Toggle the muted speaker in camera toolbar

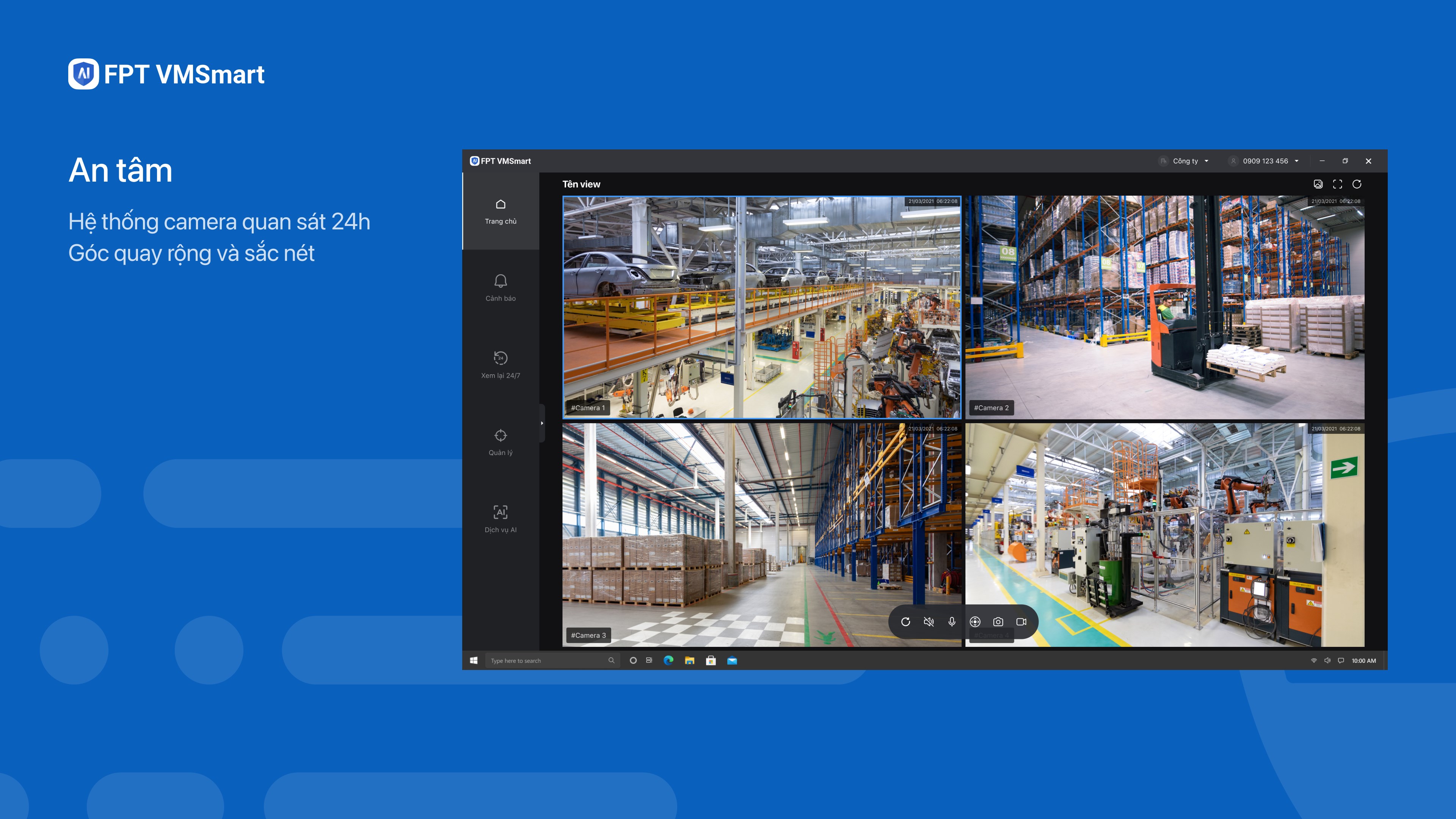click(929, 622)
